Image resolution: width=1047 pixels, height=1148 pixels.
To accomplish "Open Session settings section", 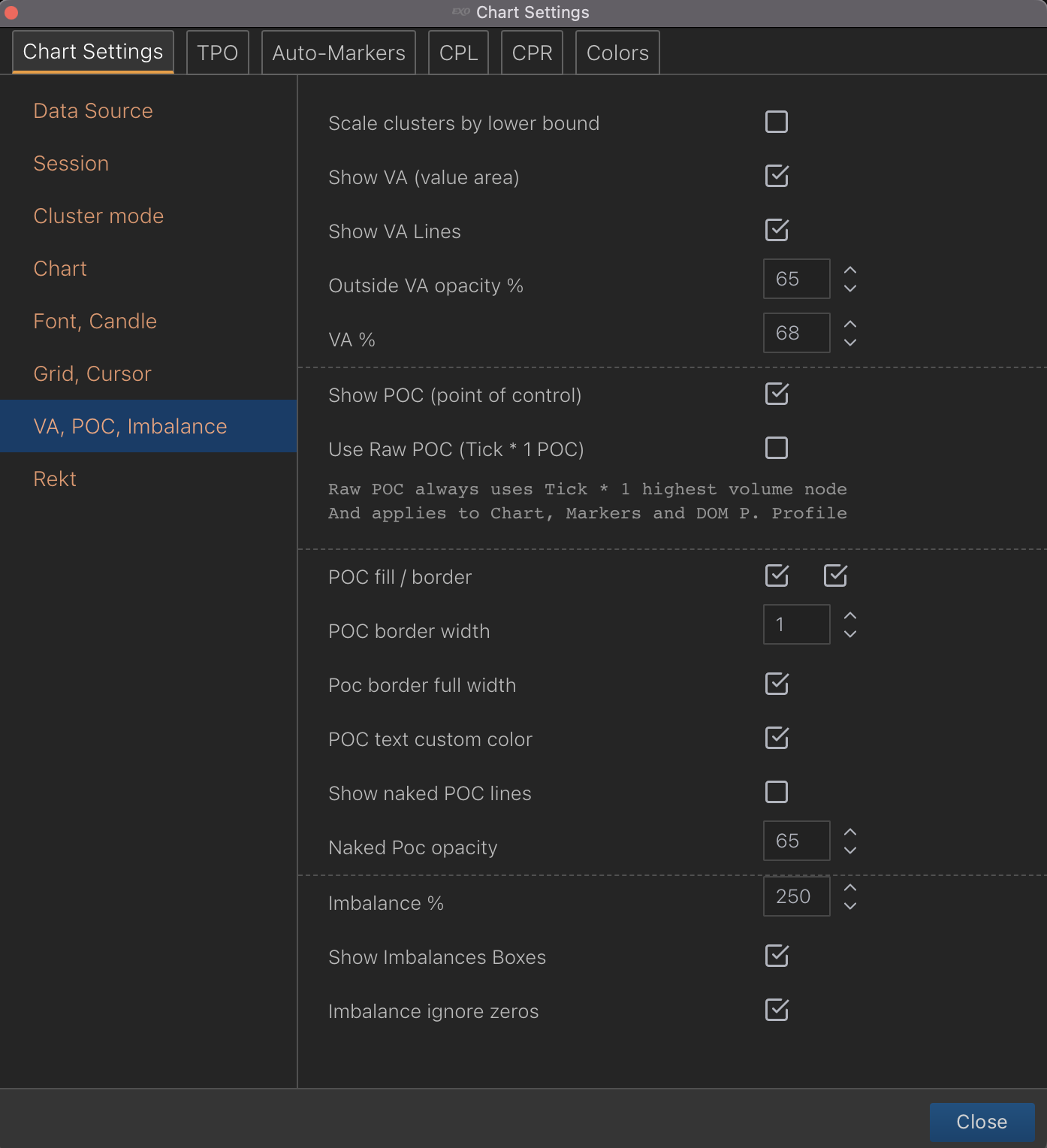I will [149, 163].
